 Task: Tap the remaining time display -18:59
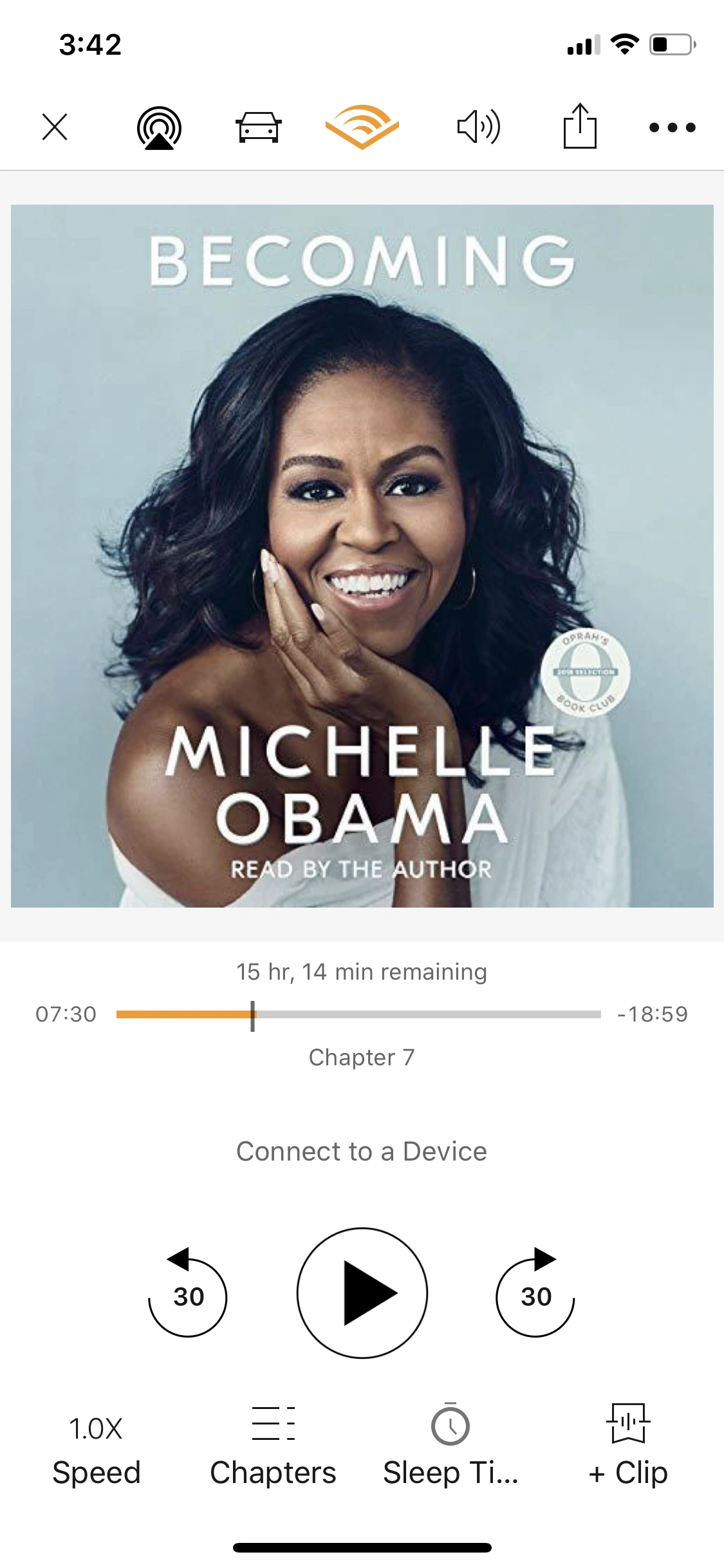click(653, 1014)
